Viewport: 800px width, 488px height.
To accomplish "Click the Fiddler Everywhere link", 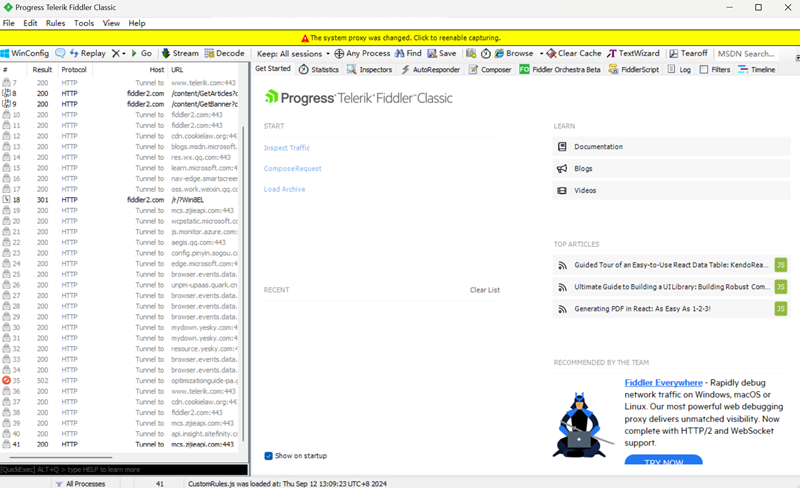I will (x=663, y=382).
